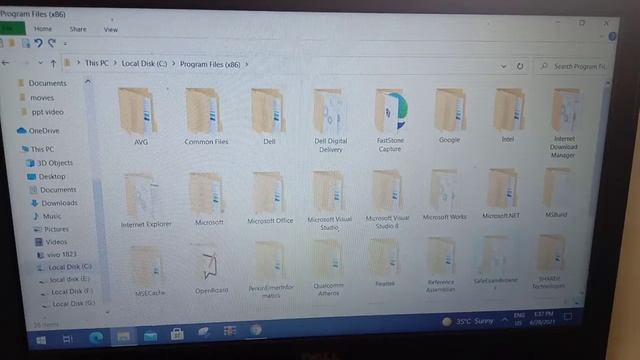Open the MSBuild folder
Screen dimensions: 640x360
coord(556,192)
